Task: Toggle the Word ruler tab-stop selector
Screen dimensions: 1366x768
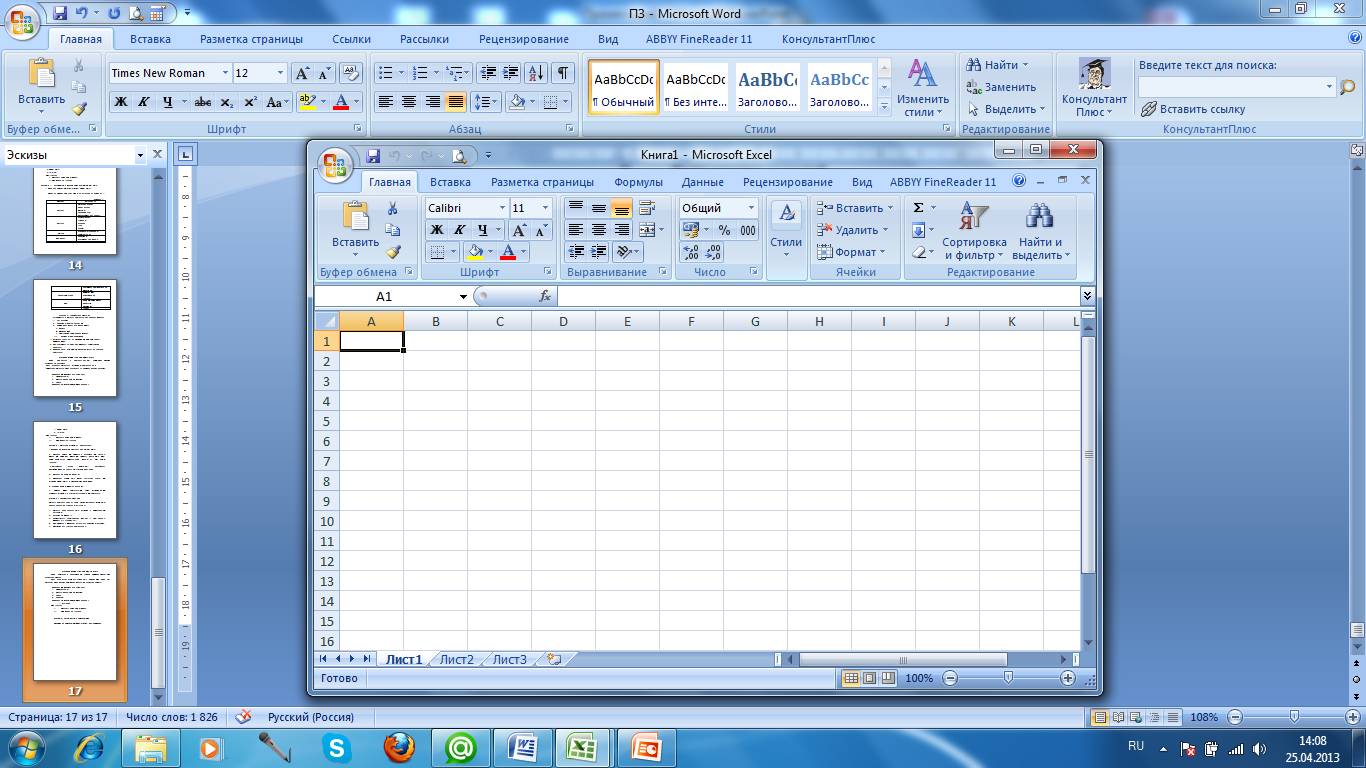Action: pyautogui.click(x=187, y=154)
